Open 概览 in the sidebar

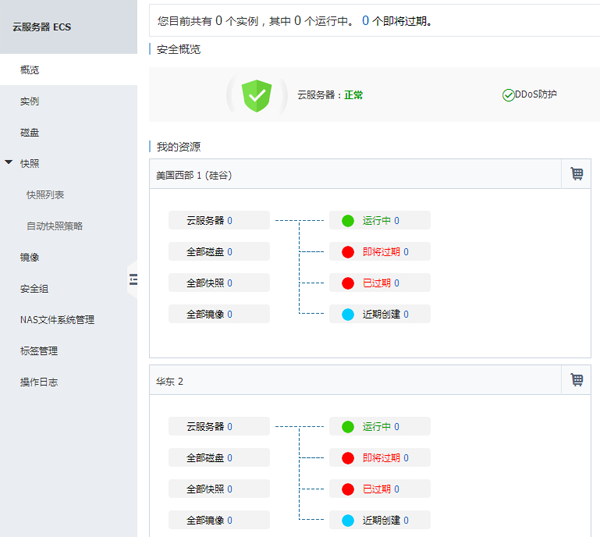(30, 70)
